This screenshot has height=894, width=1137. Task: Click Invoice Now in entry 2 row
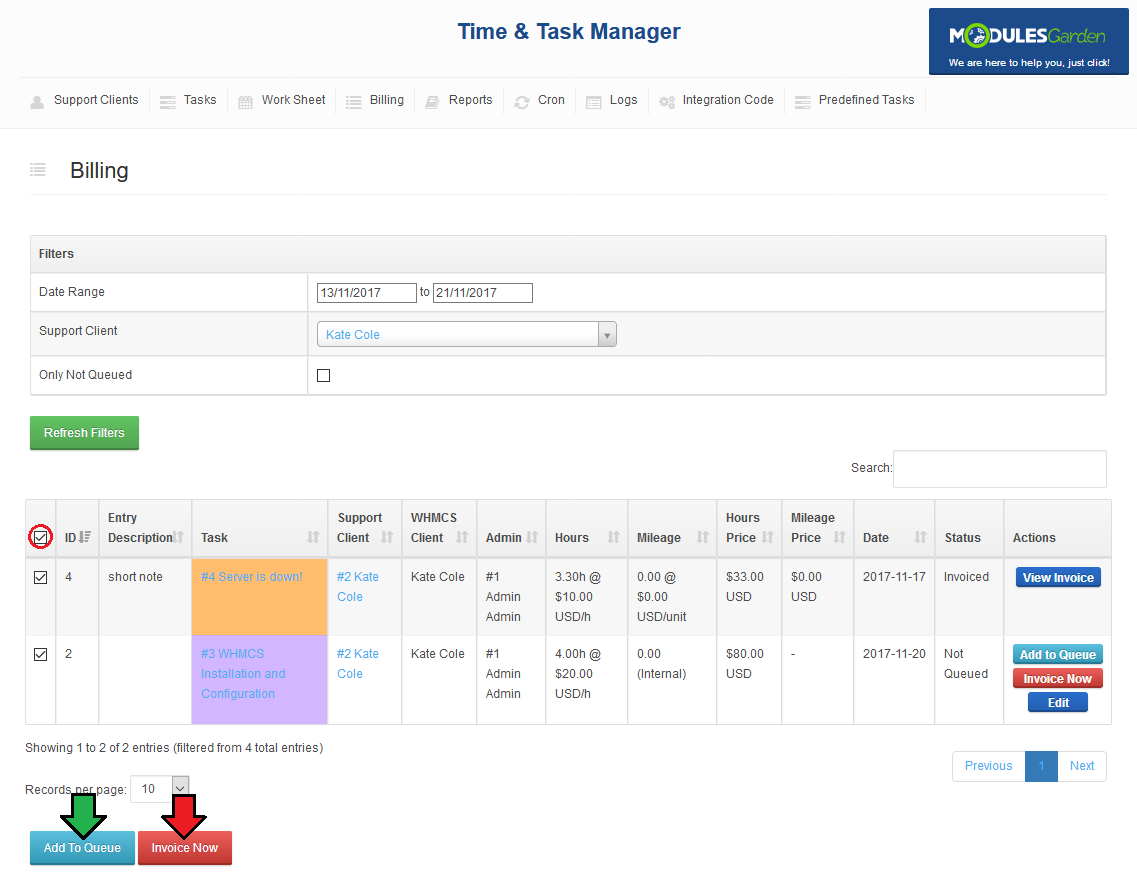[x=1057, y=679]
